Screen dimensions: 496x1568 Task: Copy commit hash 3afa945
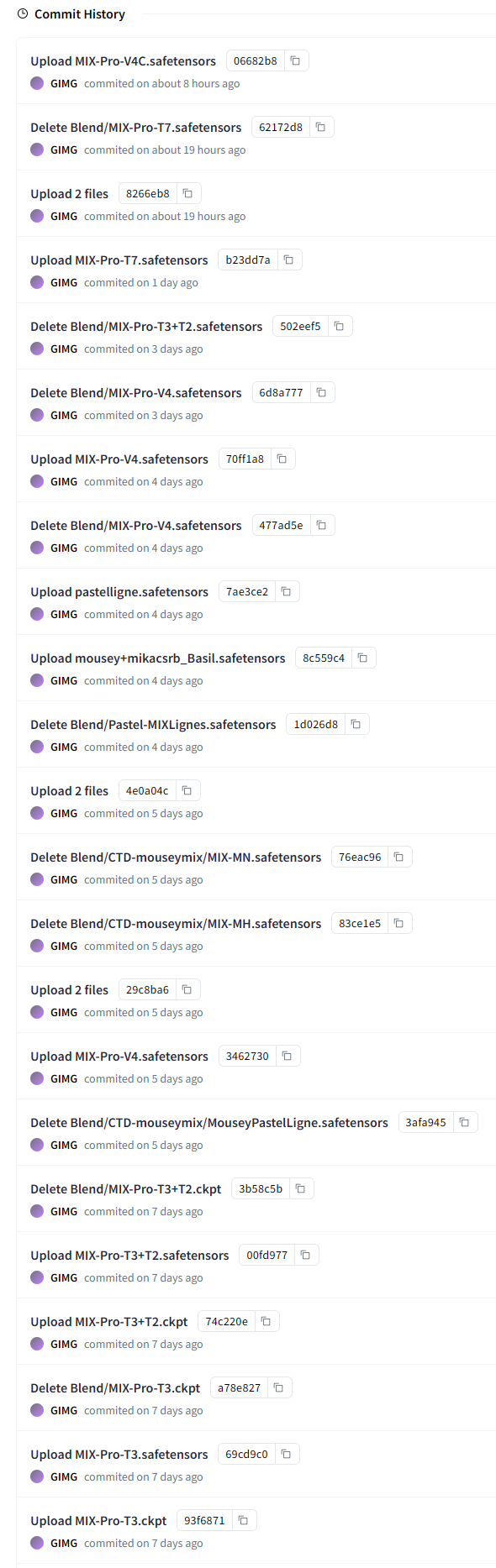coord(465,1122)
